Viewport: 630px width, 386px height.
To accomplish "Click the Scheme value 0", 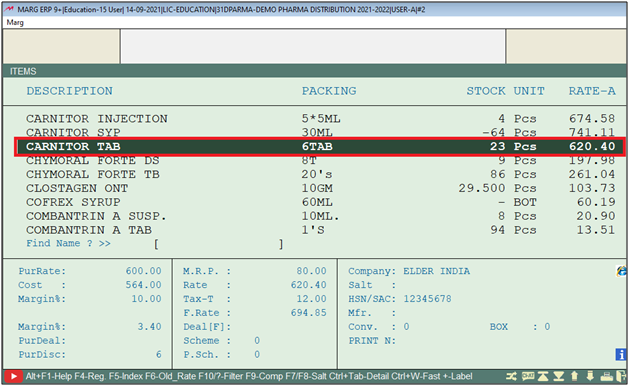I will (x=257, y=341).
